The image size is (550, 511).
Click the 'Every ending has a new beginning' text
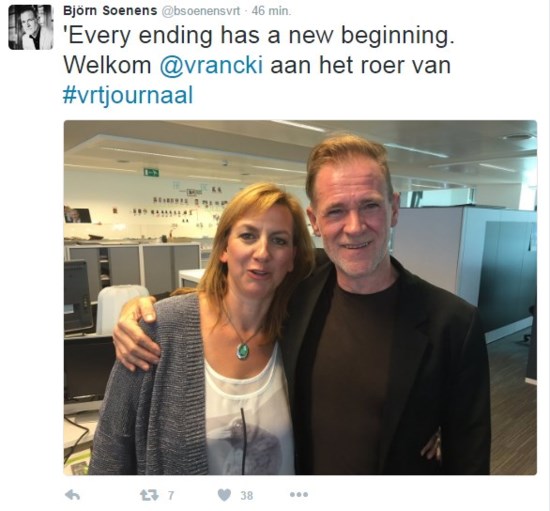[259, 36]
